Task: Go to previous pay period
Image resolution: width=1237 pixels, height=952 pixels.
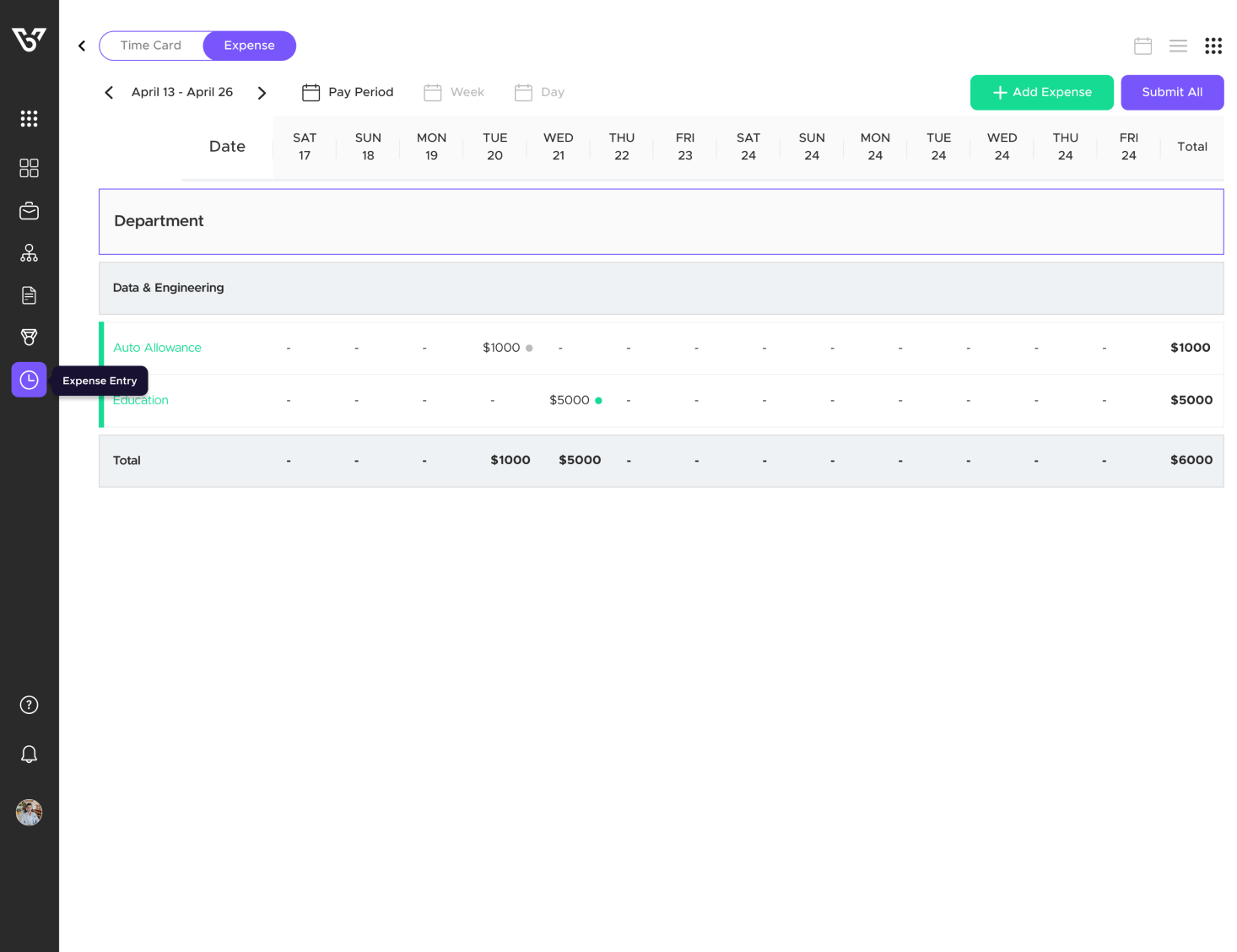Action: (x=109, y=93)
